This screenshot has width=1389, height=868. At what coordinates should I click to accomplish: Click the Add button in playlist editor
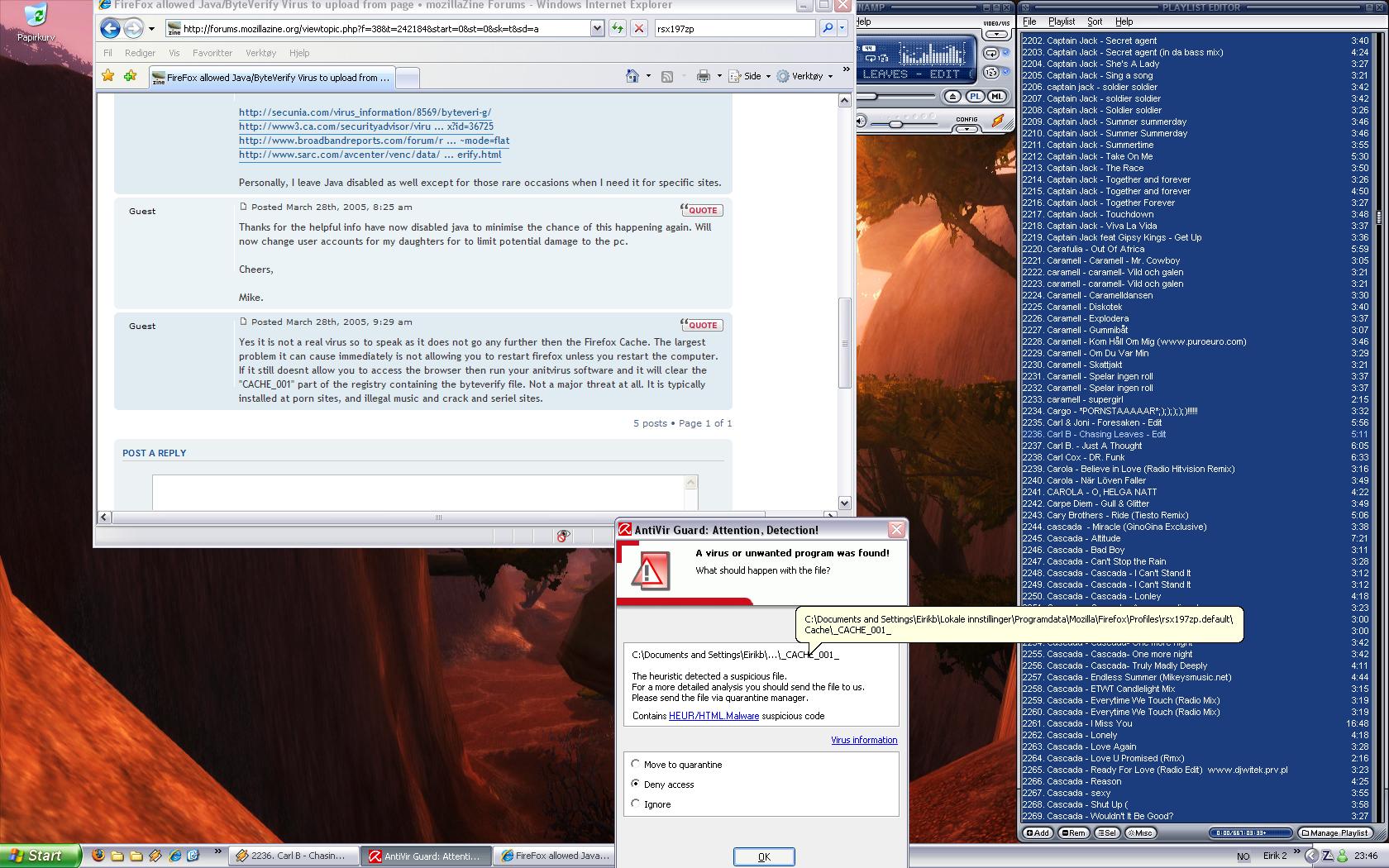(x=1038, y=833)
